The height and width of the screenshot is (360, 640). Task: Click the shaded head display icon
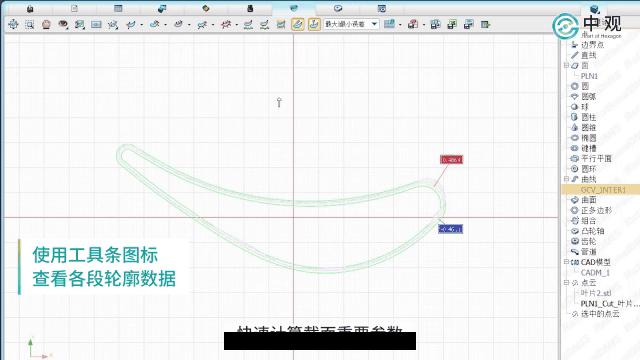46,24
